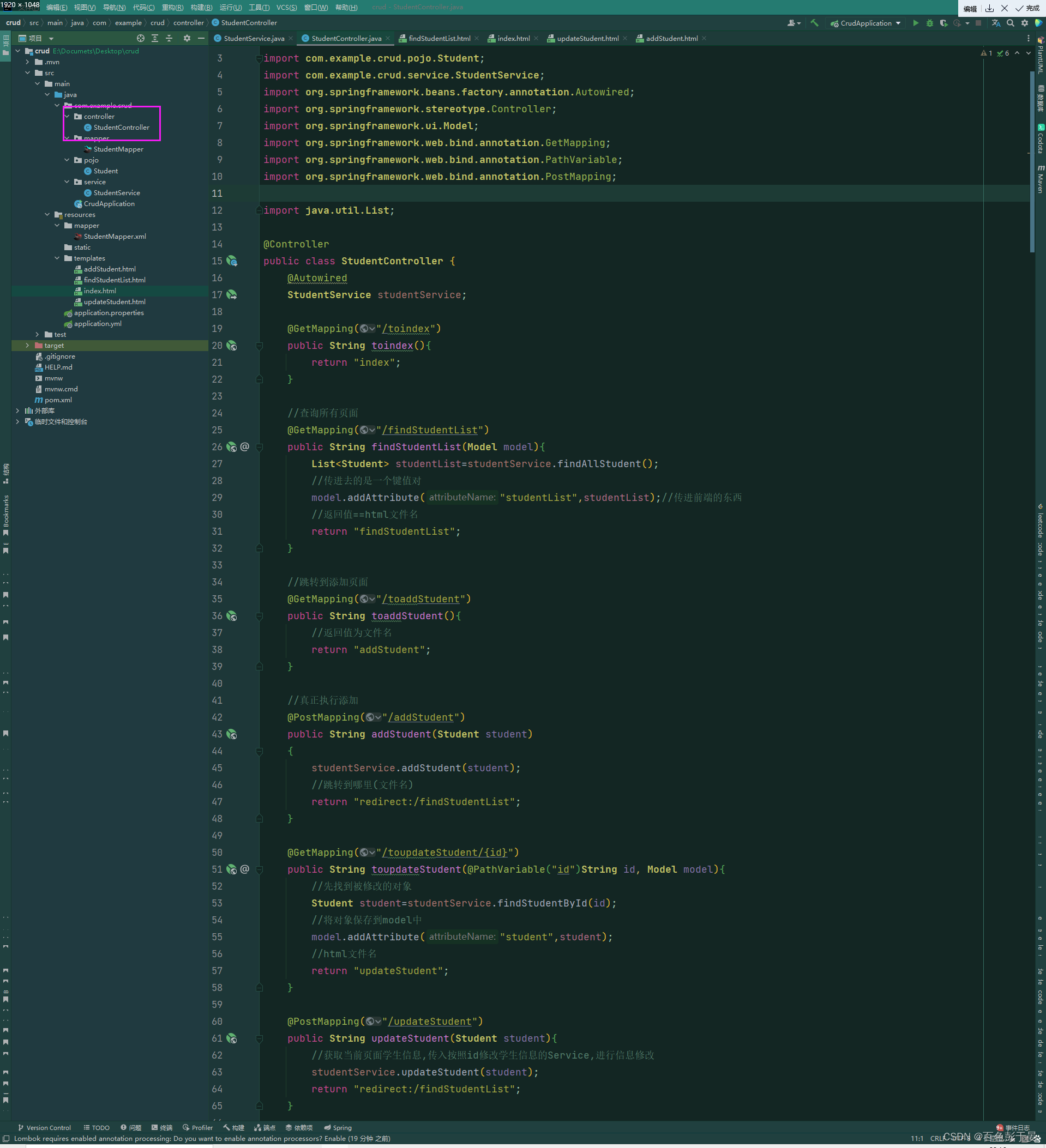
Task: Click the request mapping gutter icon on line 20
Action: pyautogui.click(x=232, y=345)
